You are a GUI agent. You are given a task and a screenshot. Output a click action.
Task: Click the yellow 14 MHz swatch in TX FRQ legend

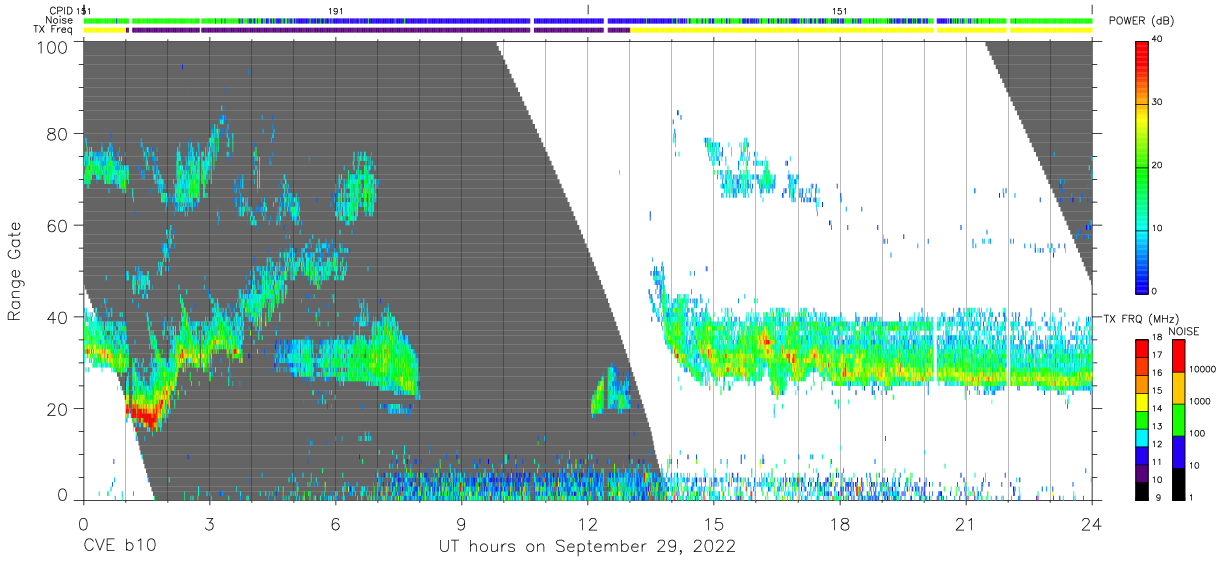[1142, 402]
